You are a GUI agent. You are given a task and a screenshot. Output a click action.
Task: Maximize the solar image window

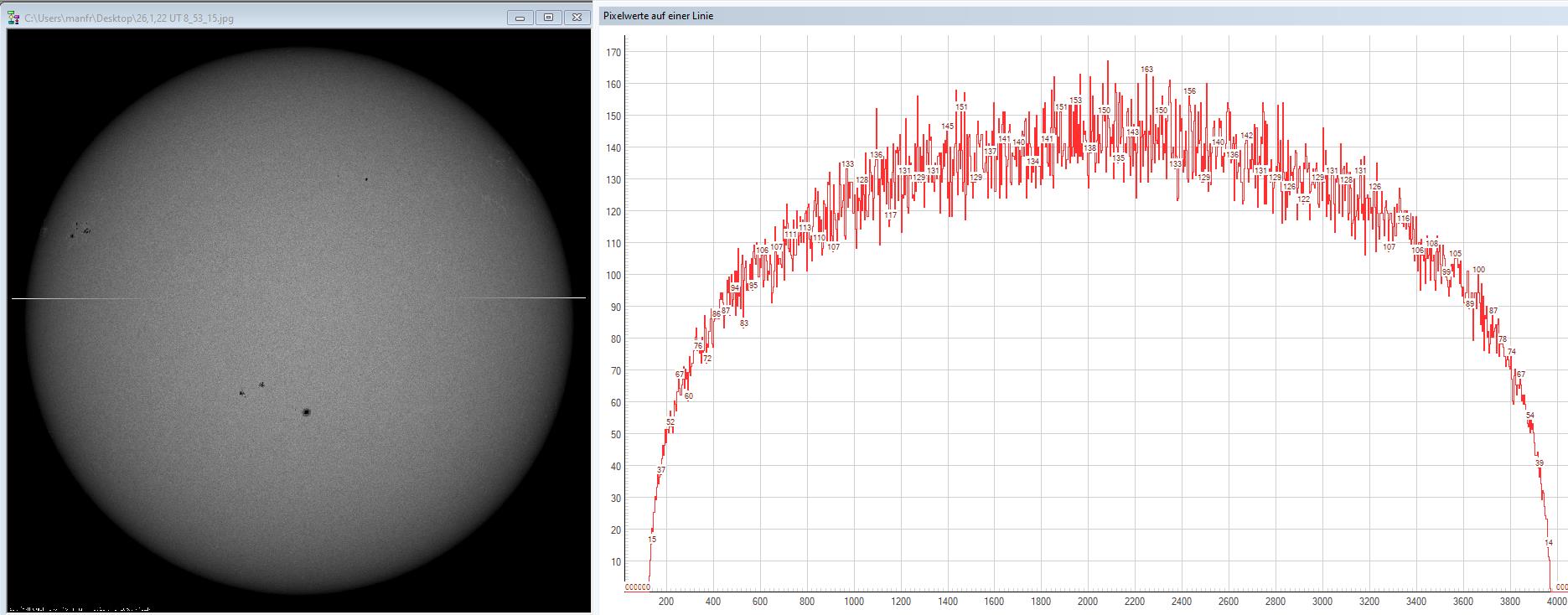click(x=549, y=18)
